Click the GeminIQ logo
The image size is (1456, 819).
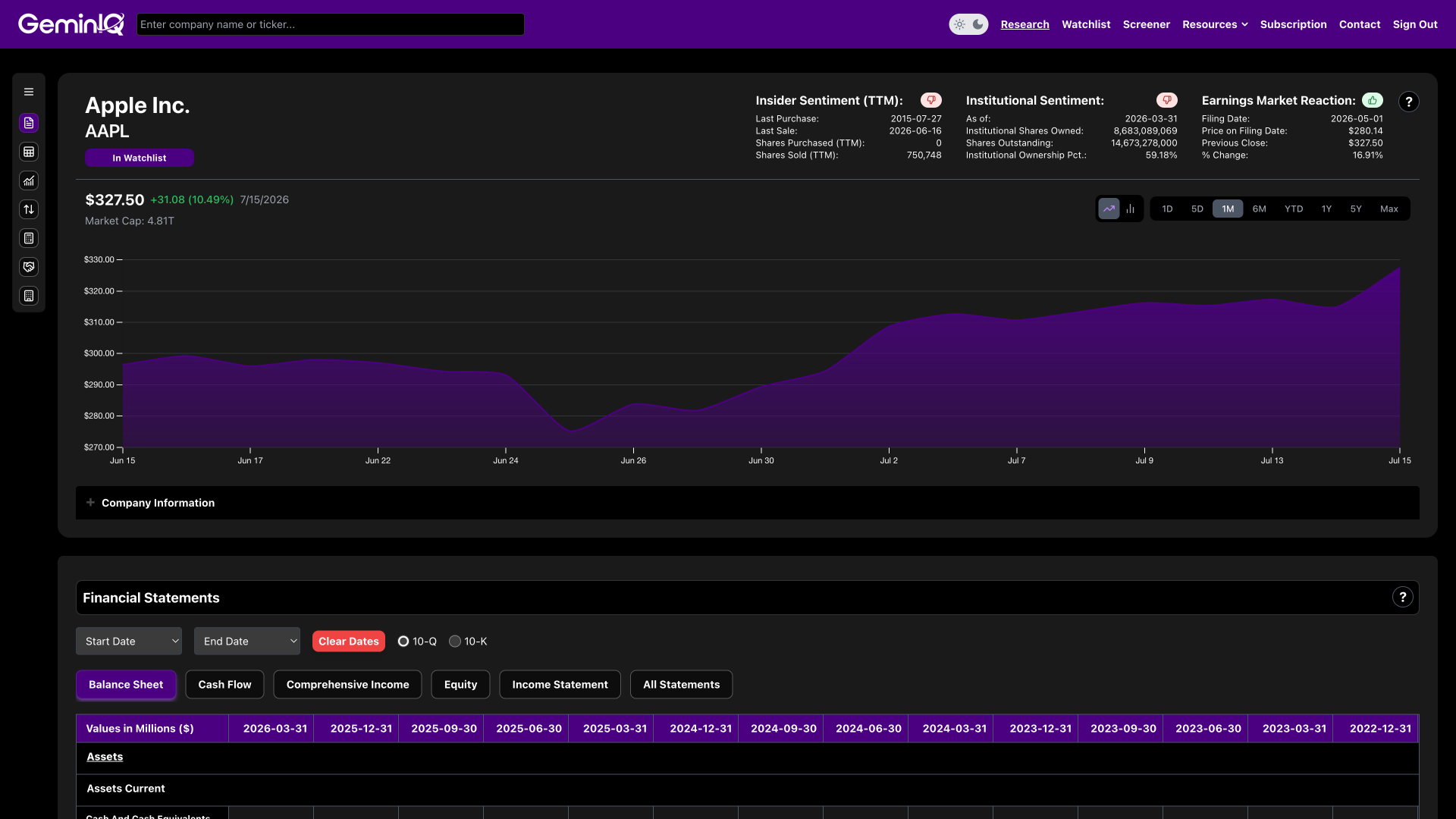coord(71,24)
